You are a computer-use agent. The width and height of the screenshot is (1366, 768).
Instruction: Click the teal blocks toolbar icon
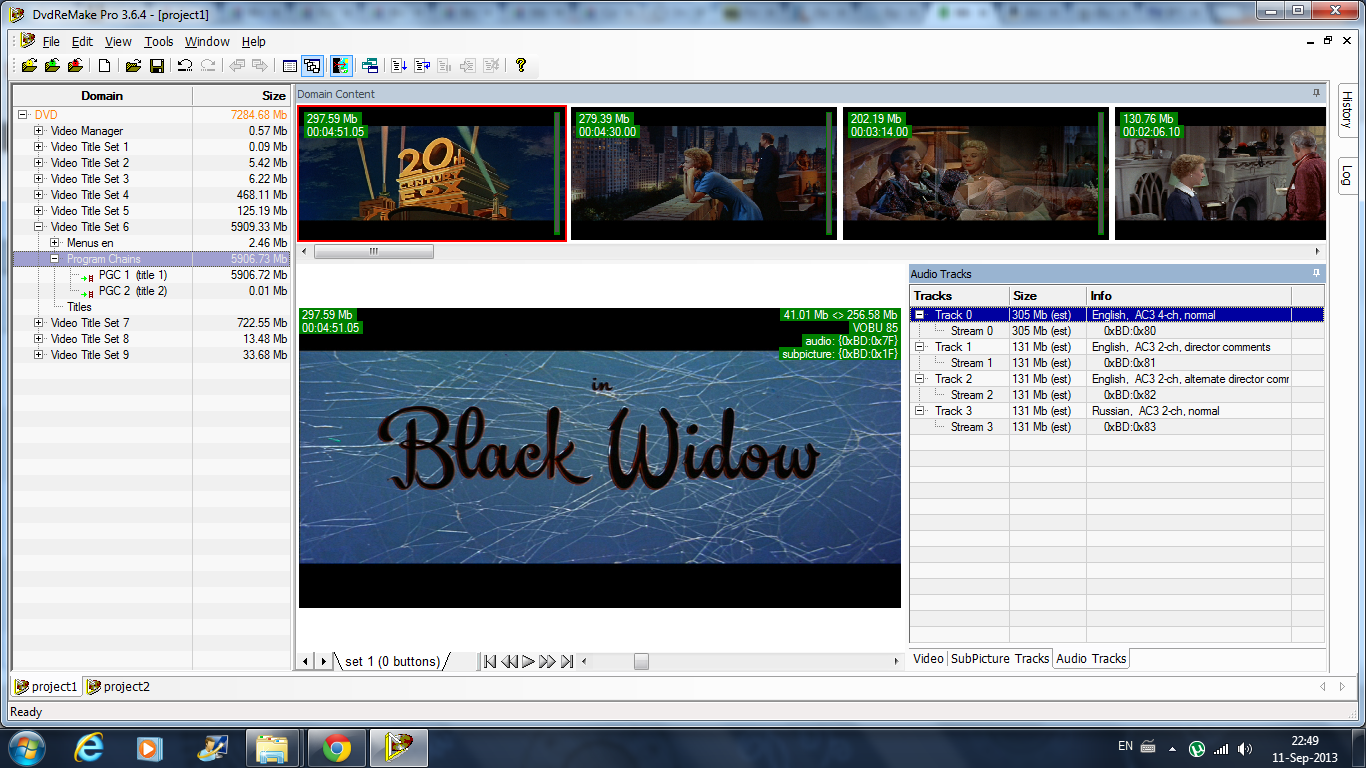(x=370, y=66)
